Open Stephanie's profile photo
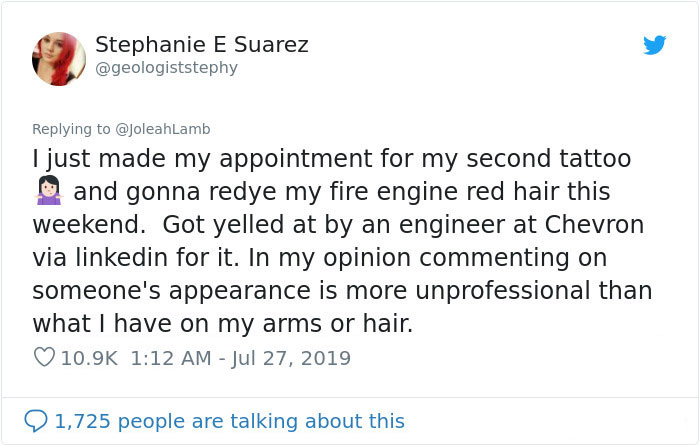The width and height of the screenshot is (700, 446). 59,58
